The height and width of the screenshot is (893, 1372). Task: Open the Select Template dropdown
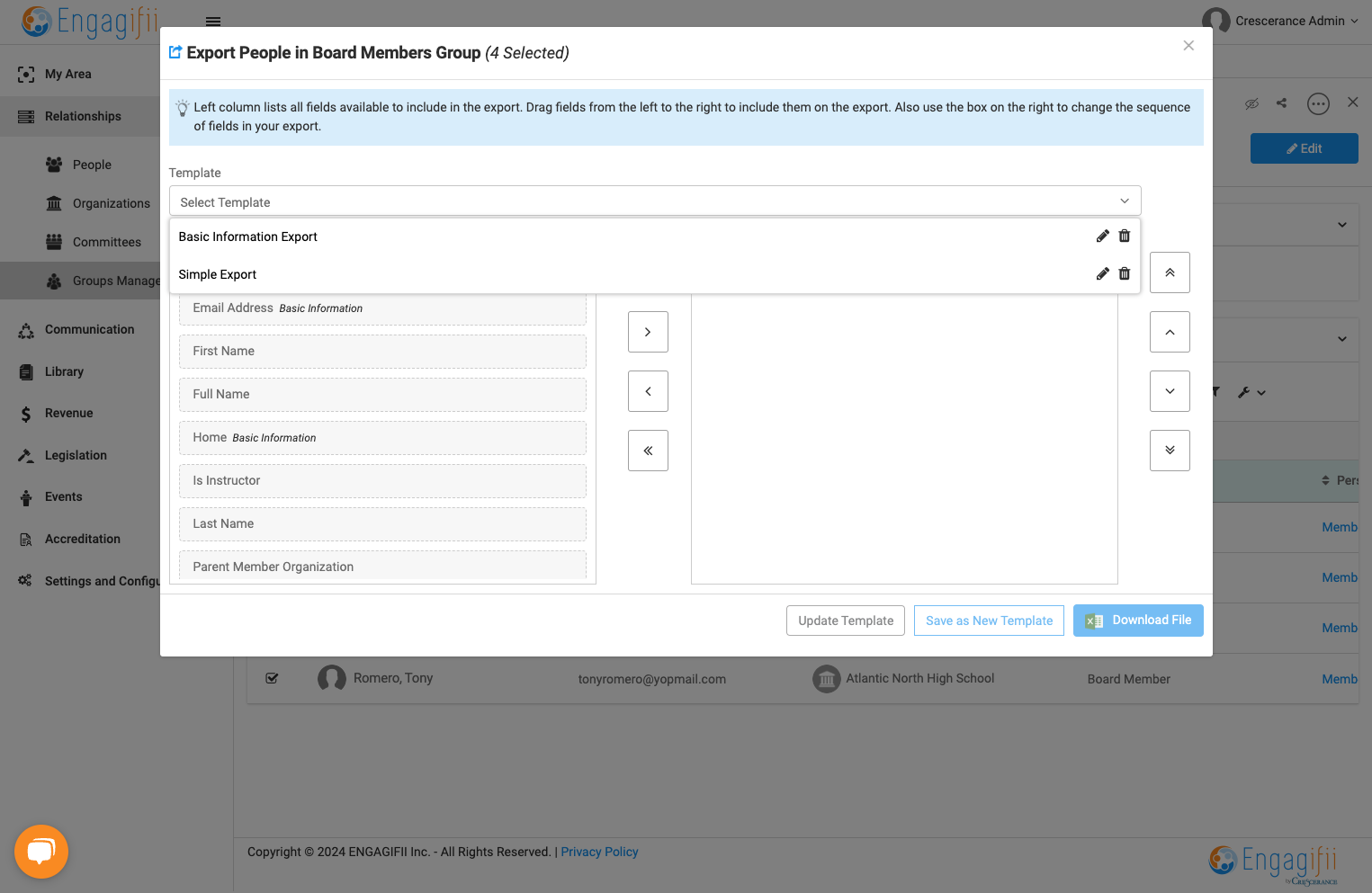point(655,201)
